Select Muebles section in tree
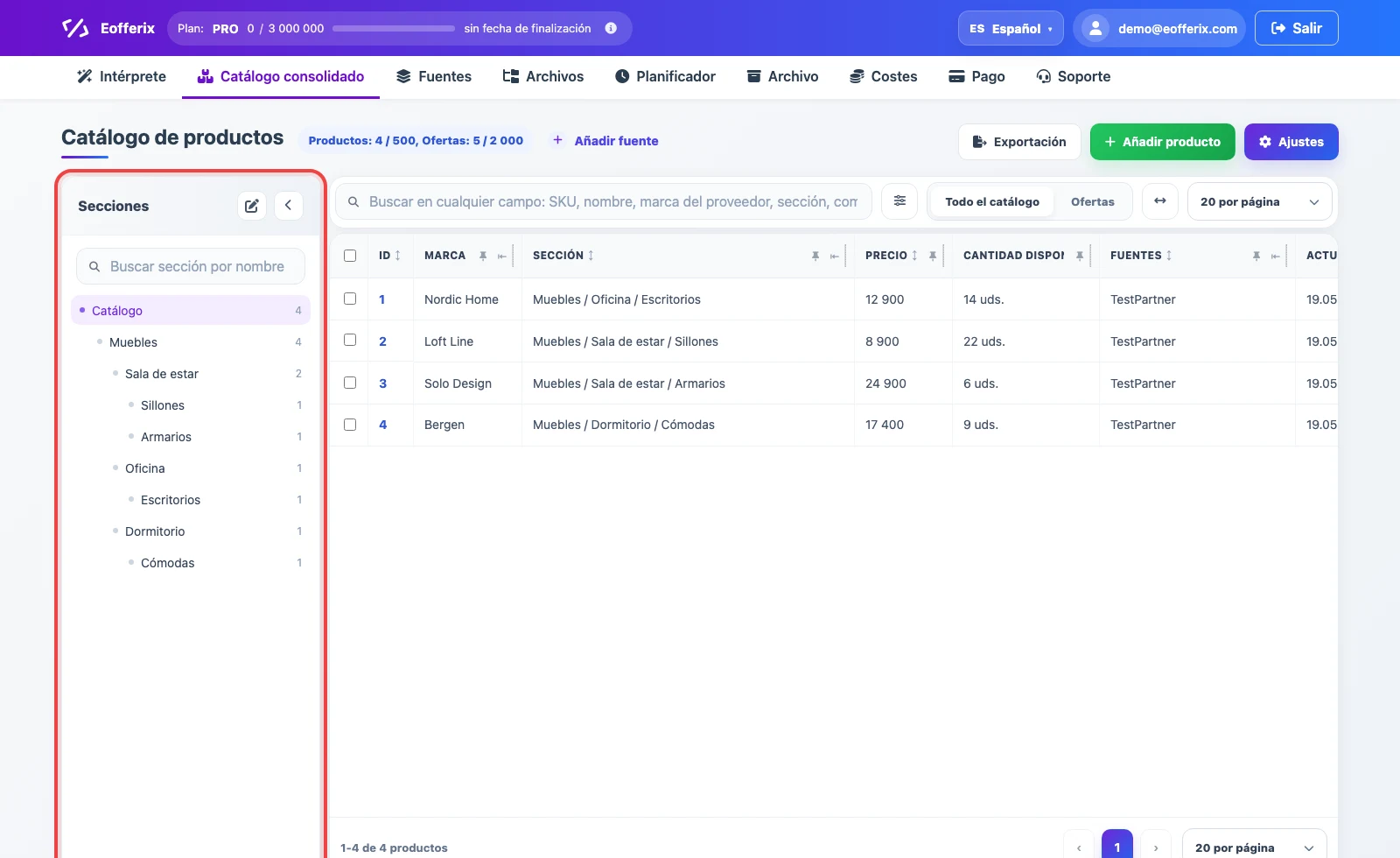This screenshot has height=858, width=1400. 133,342
